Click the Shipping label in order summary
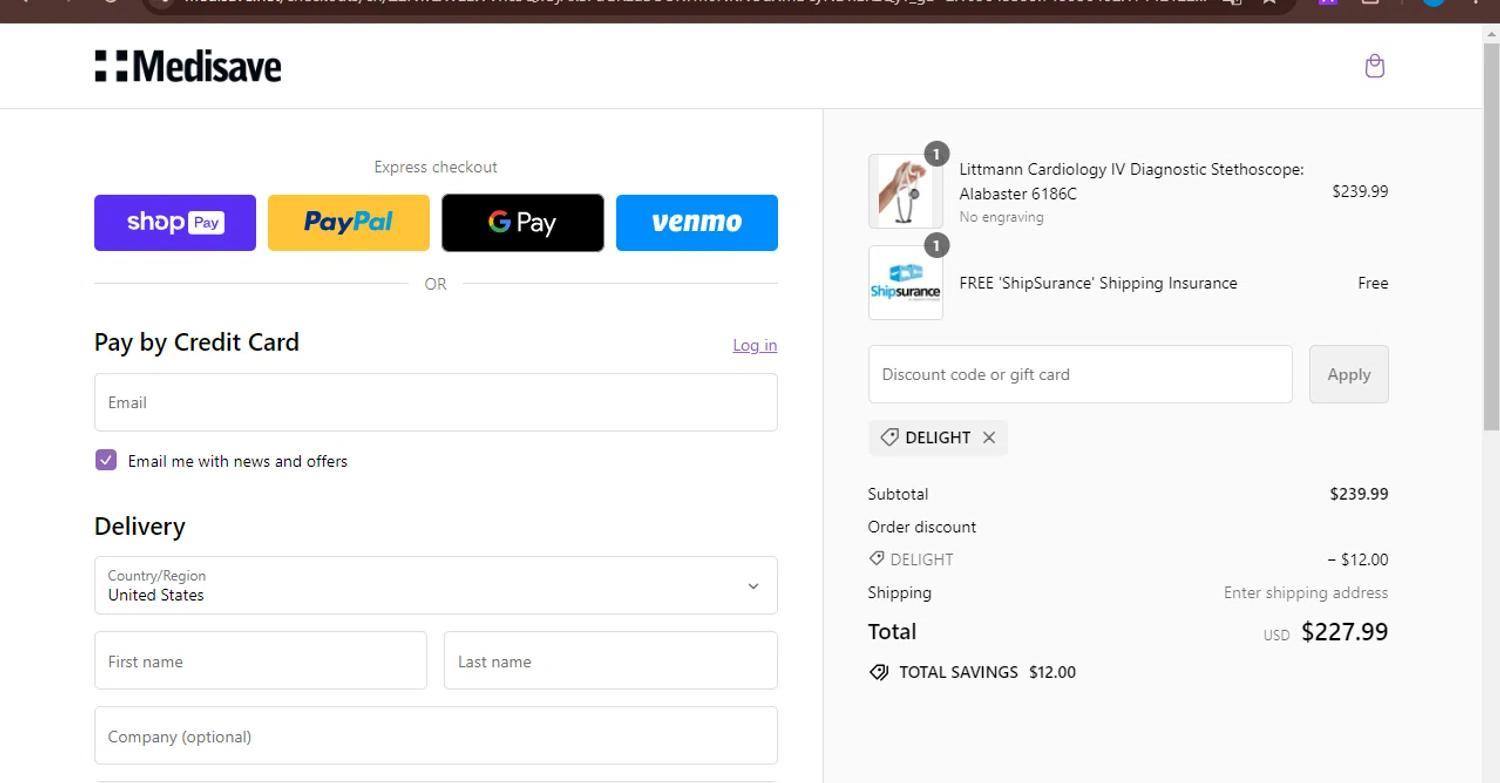 900,593
